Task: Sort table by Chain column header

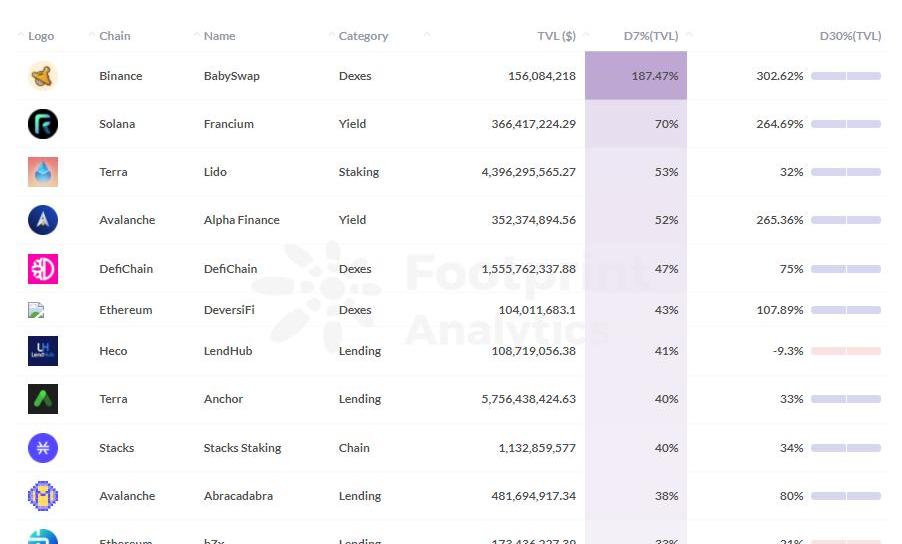Action: click(114, 36)
